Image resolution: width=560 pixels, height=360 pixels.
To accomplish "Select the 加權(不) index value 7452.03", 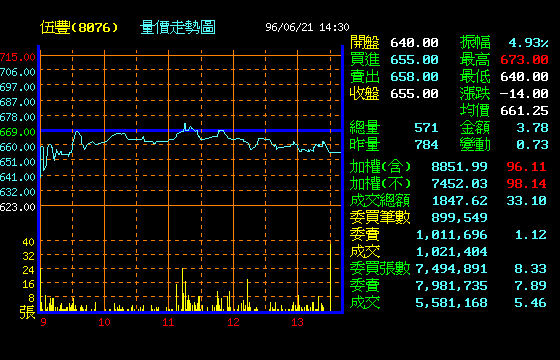I will pos(459,184).
